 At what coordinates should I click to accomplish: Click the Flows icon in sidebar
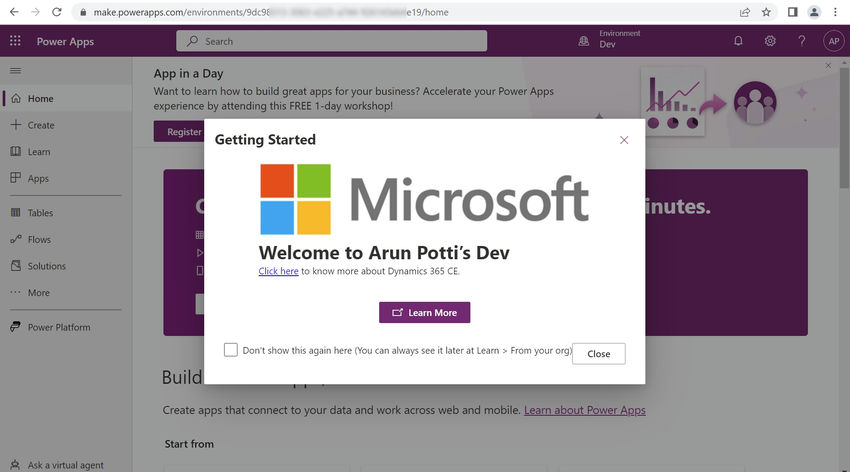tap(16, 239)
